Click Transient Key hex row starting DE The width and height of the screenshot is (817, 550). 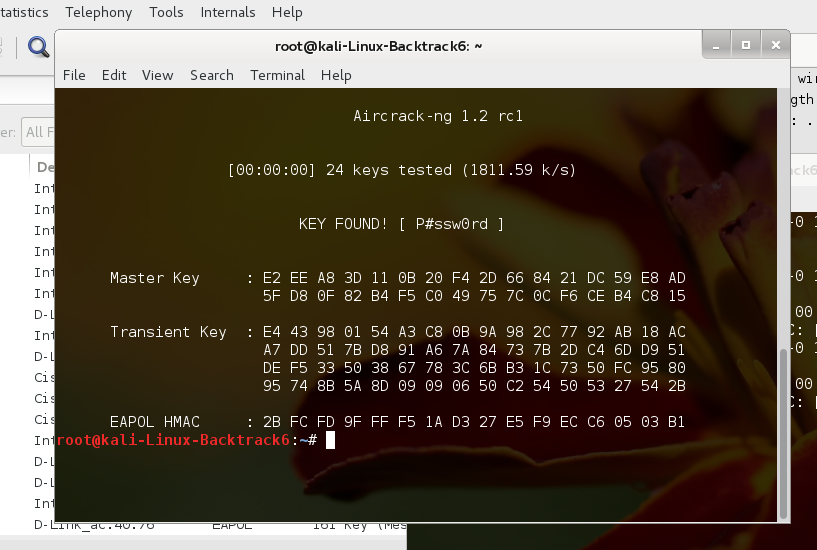(474, 368)
